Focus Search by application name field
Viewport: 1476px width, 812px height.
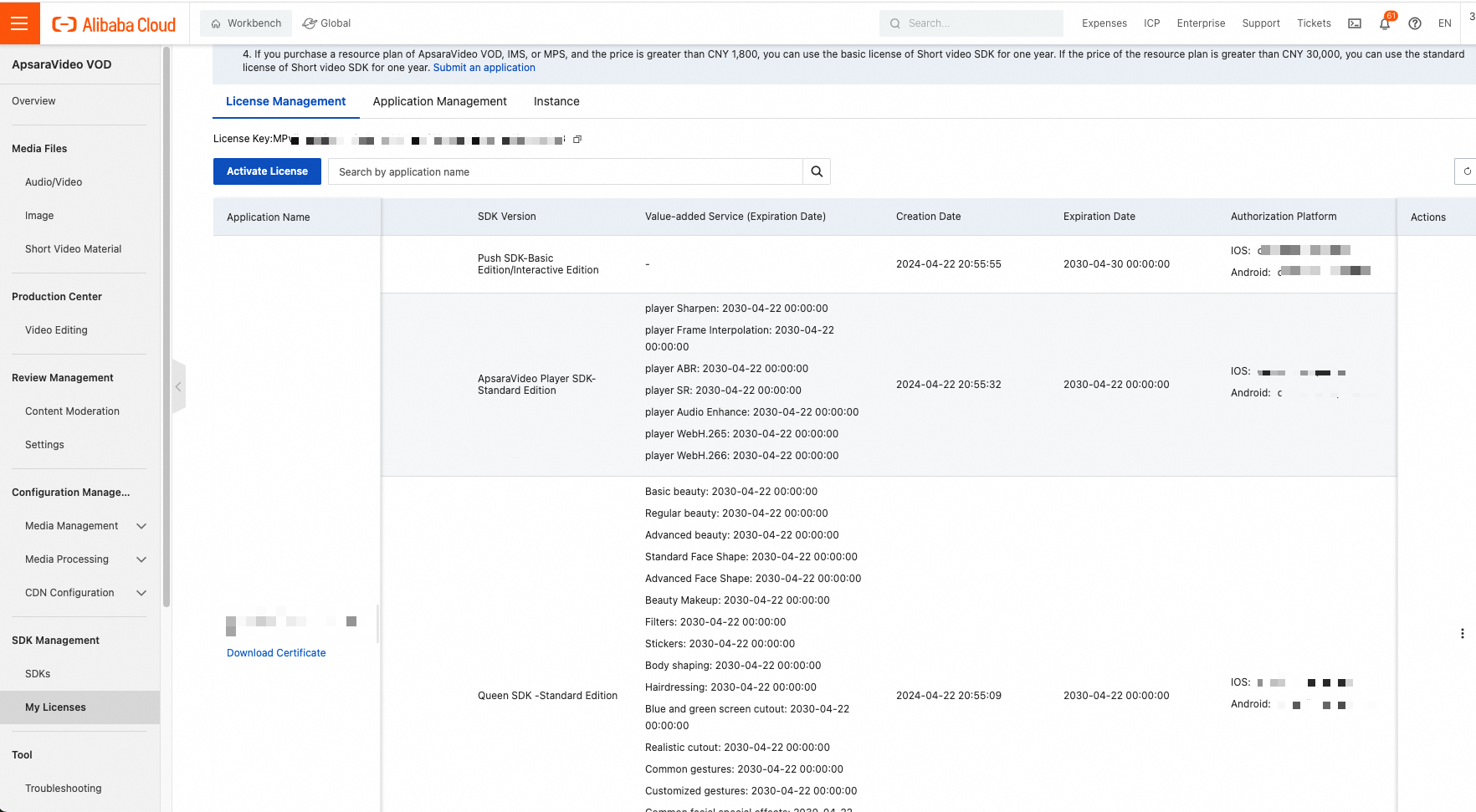click(x=566, y=171)
